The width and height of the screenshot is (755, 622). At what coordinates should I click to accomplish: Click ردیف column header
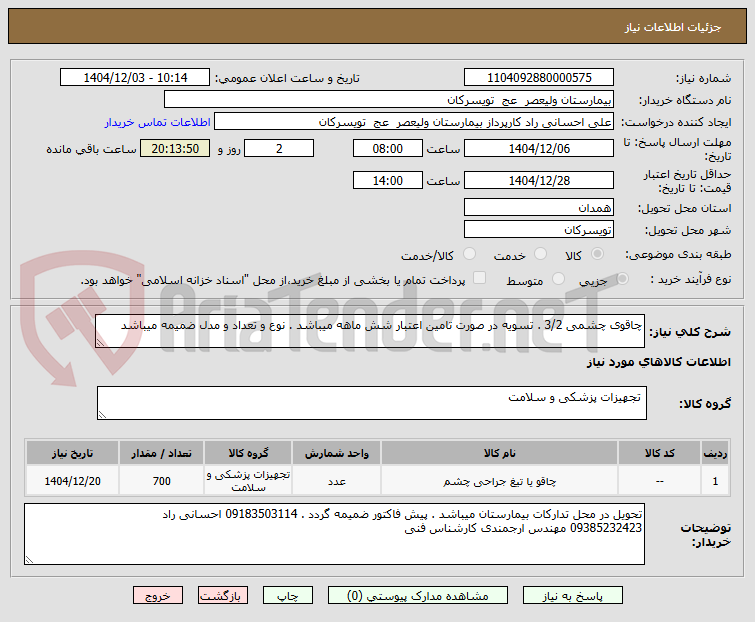[715, 453]
